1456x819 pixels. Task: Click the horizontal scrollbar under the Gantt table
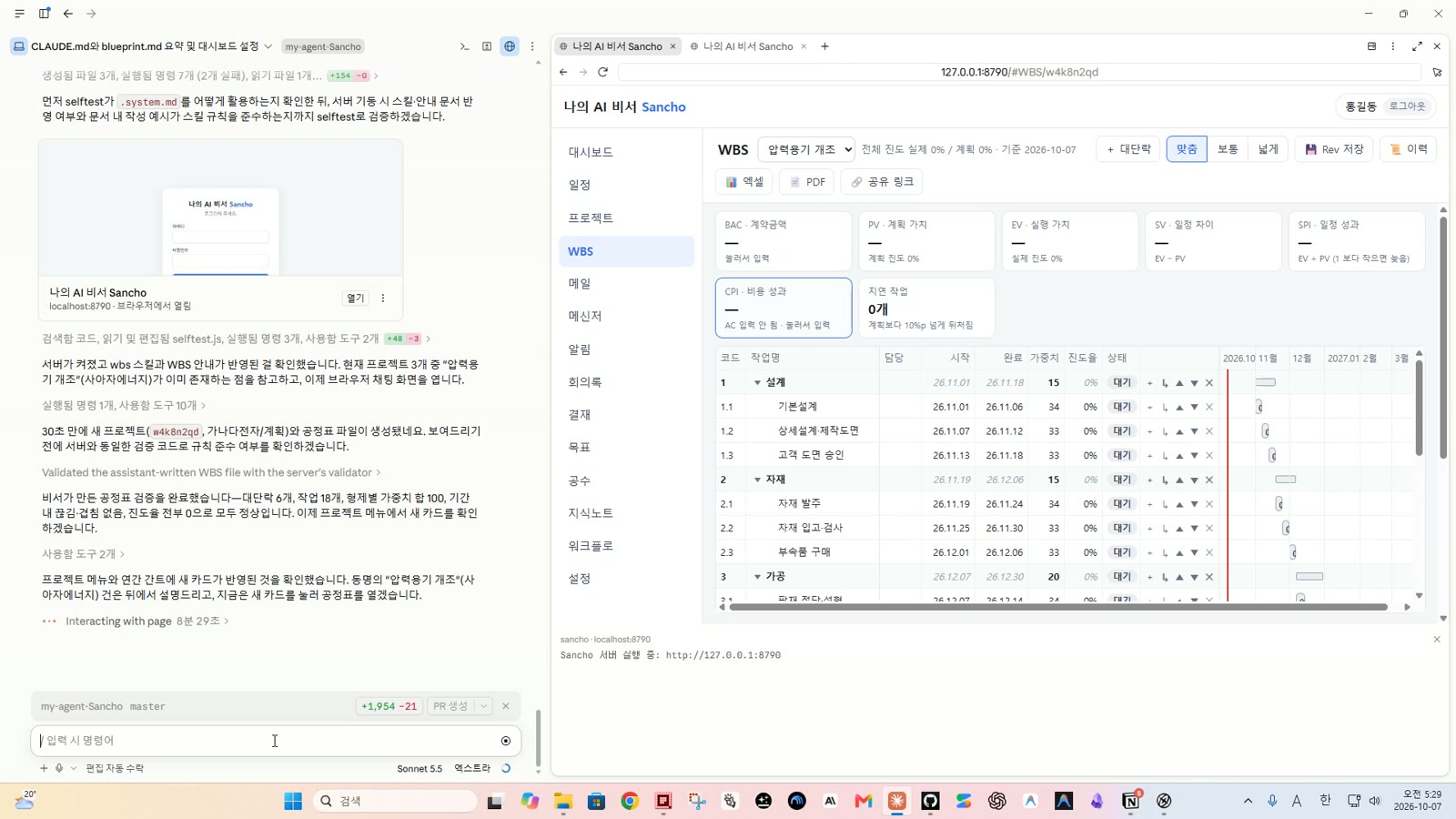1058,607
